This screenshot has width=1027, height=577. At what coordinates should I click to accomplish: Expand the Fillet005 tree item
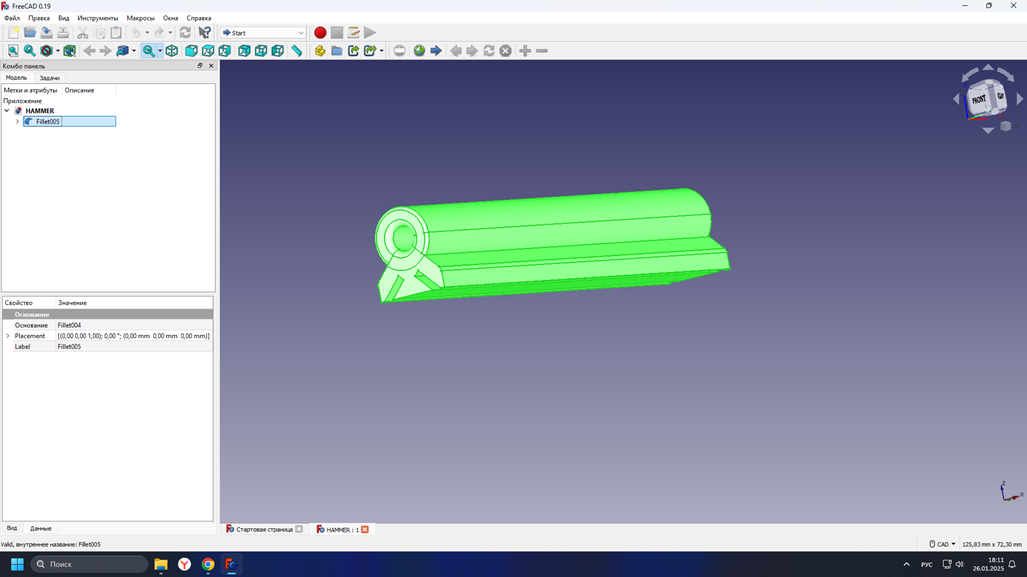tap(17, 122)
